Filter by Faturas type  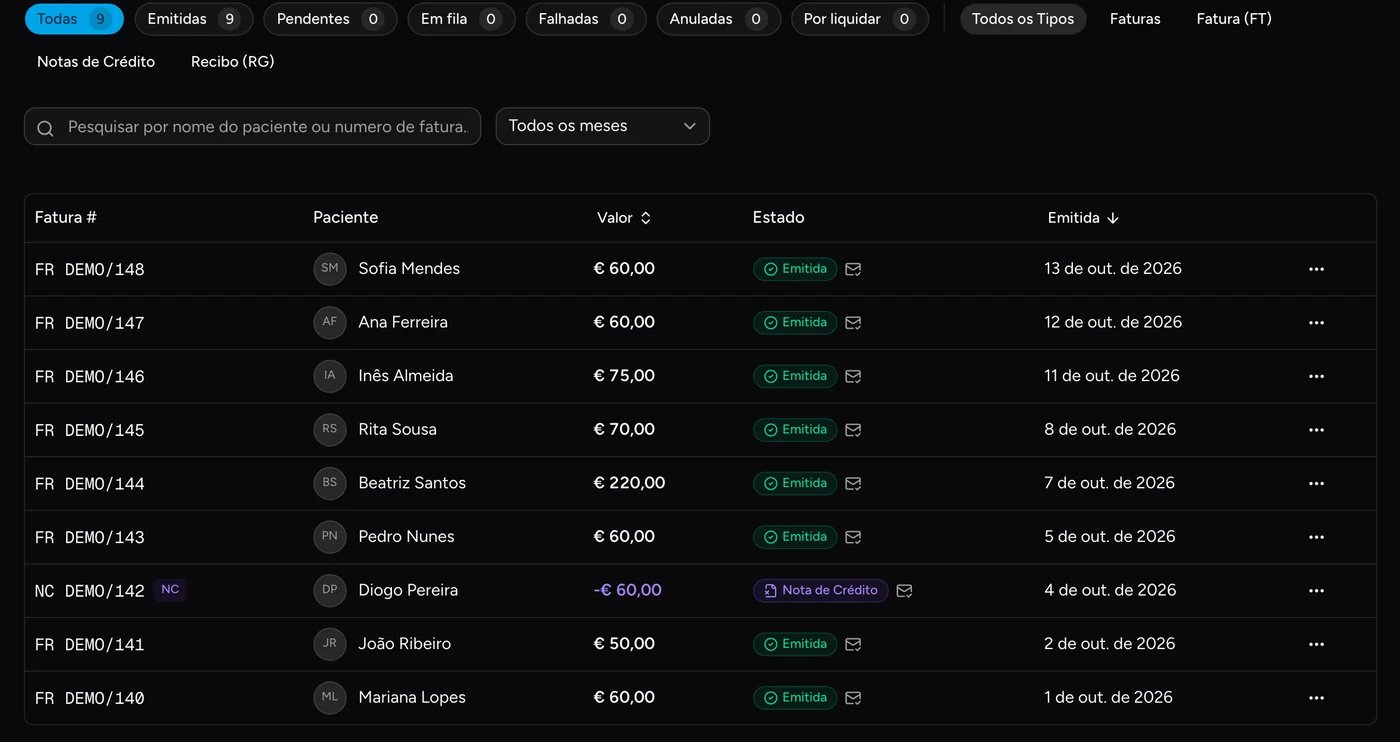tap(1135, 19)
